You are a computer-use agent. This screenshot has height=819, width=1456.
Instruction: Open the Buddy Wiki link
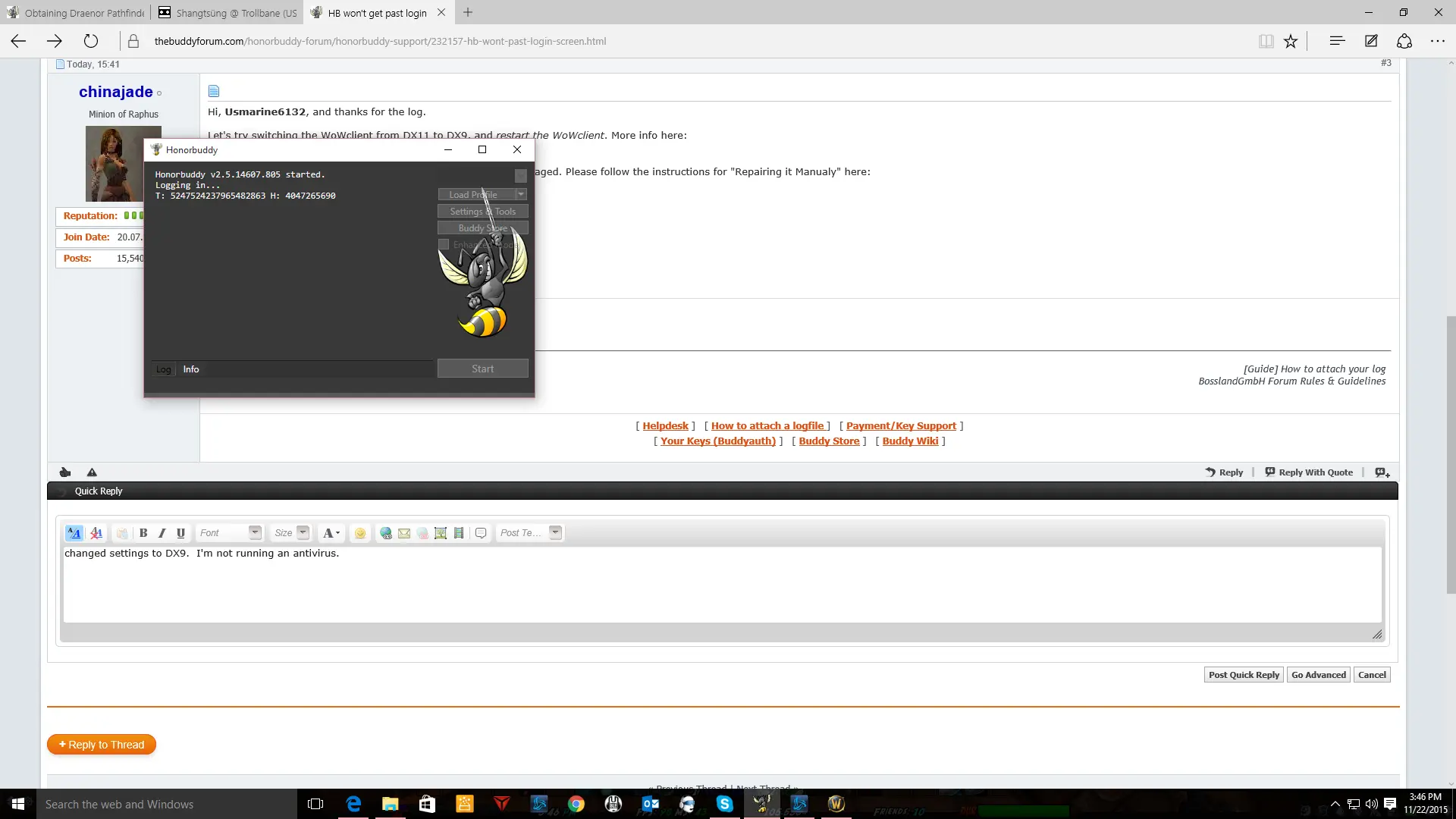[x=910, y=441]
